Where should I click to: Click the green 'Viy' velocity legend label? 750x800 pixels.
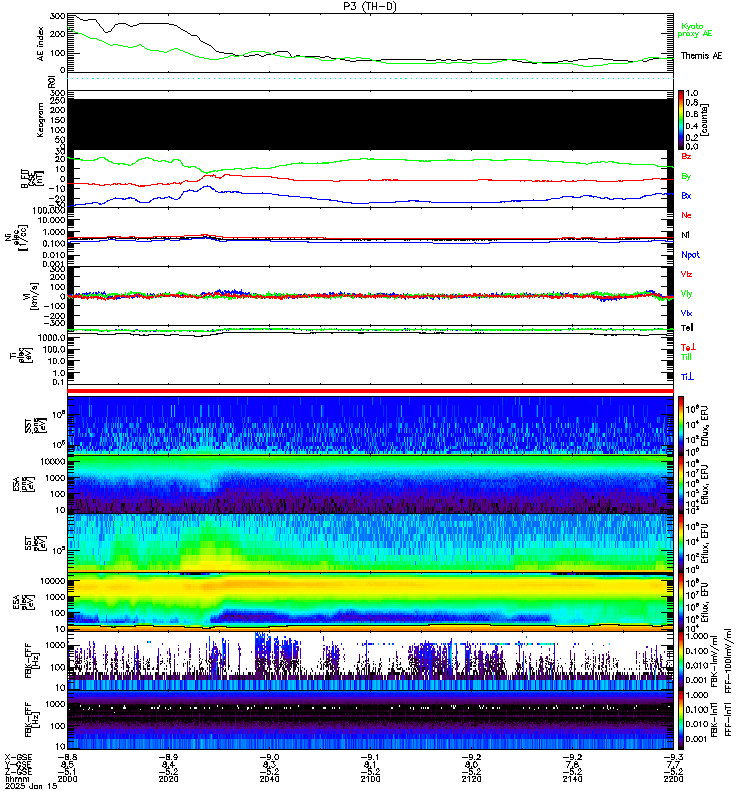pyautogui.click(x=686, y=294)
